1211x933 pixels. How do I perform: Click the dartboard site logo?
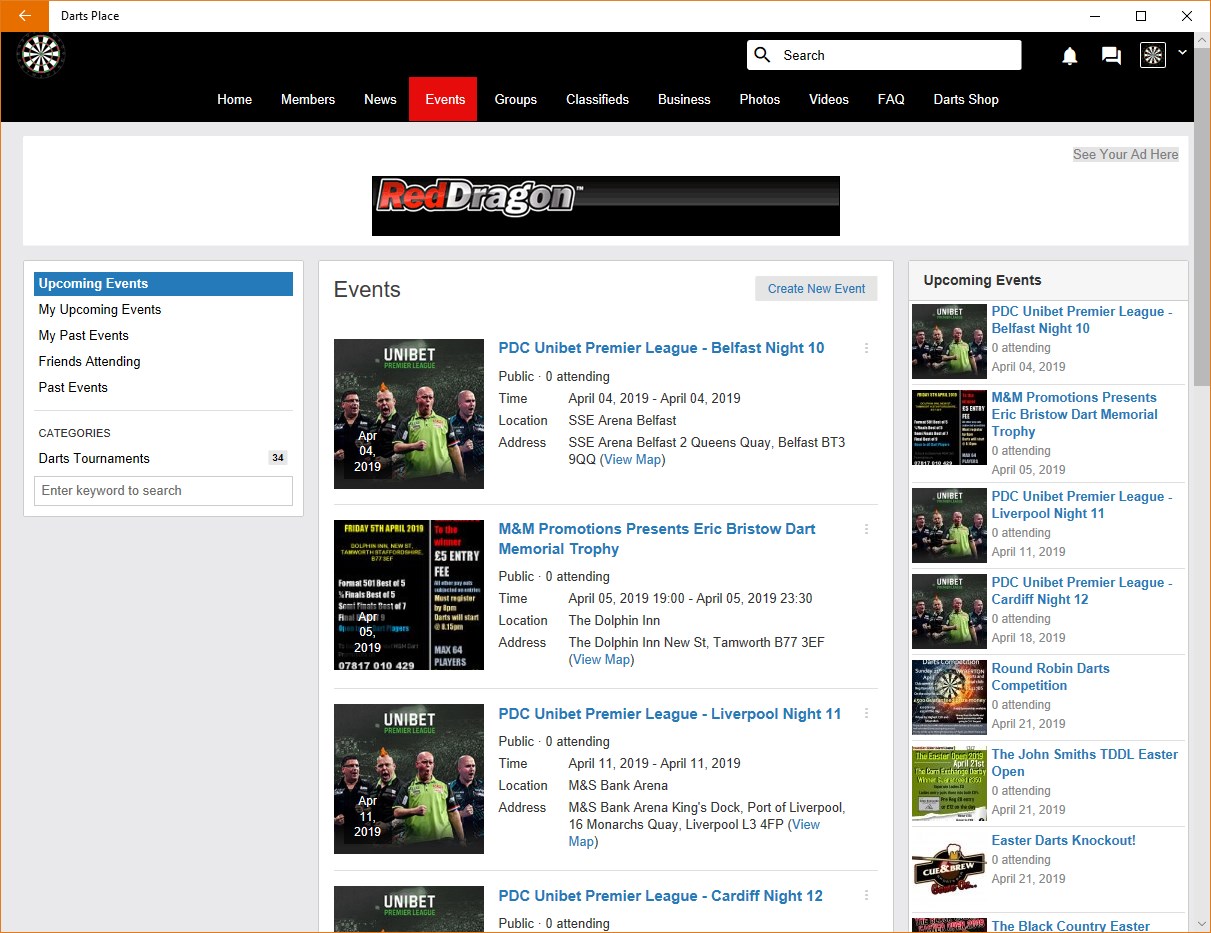(41, 55)
